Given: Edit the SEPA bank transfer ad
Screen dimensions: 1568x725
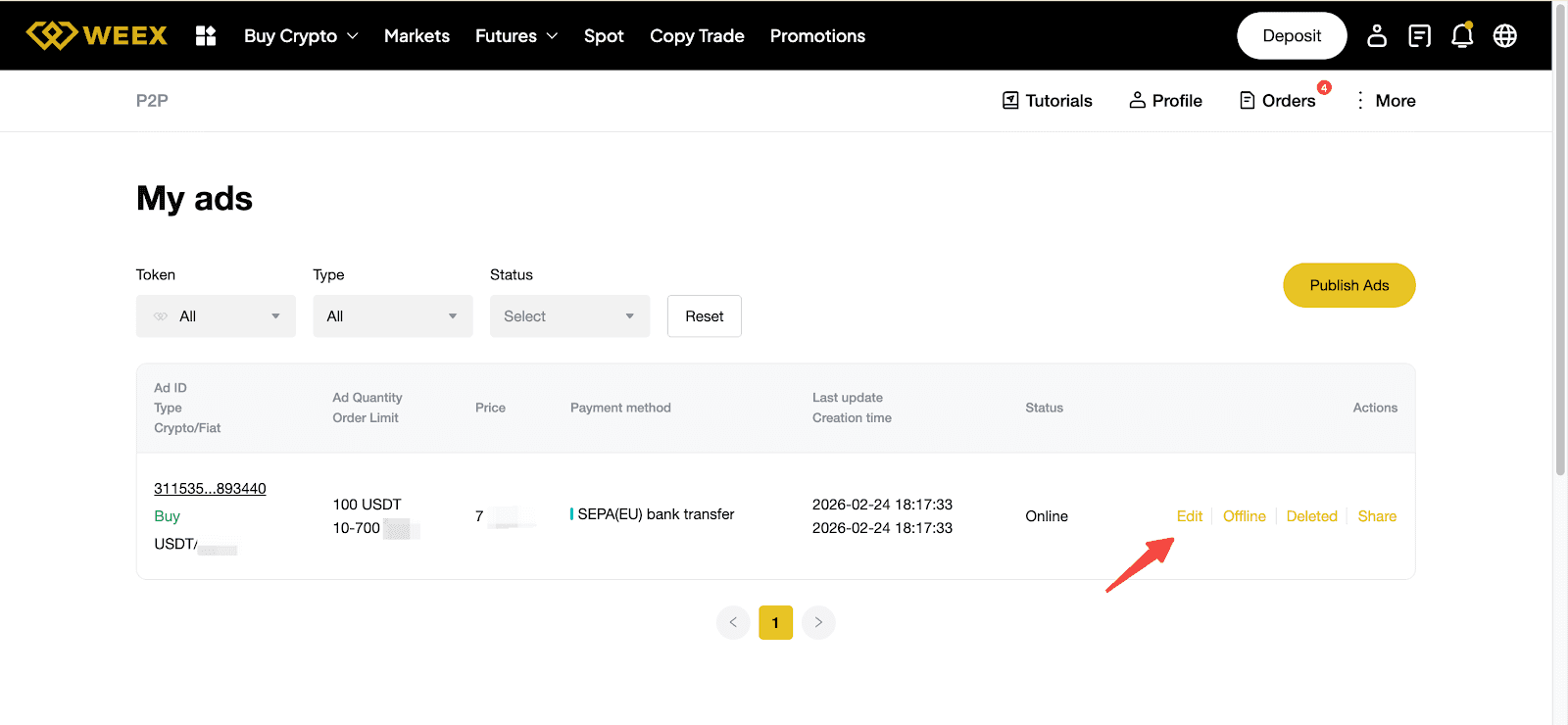Looking at the screenshot, I should coord(1189,516).
